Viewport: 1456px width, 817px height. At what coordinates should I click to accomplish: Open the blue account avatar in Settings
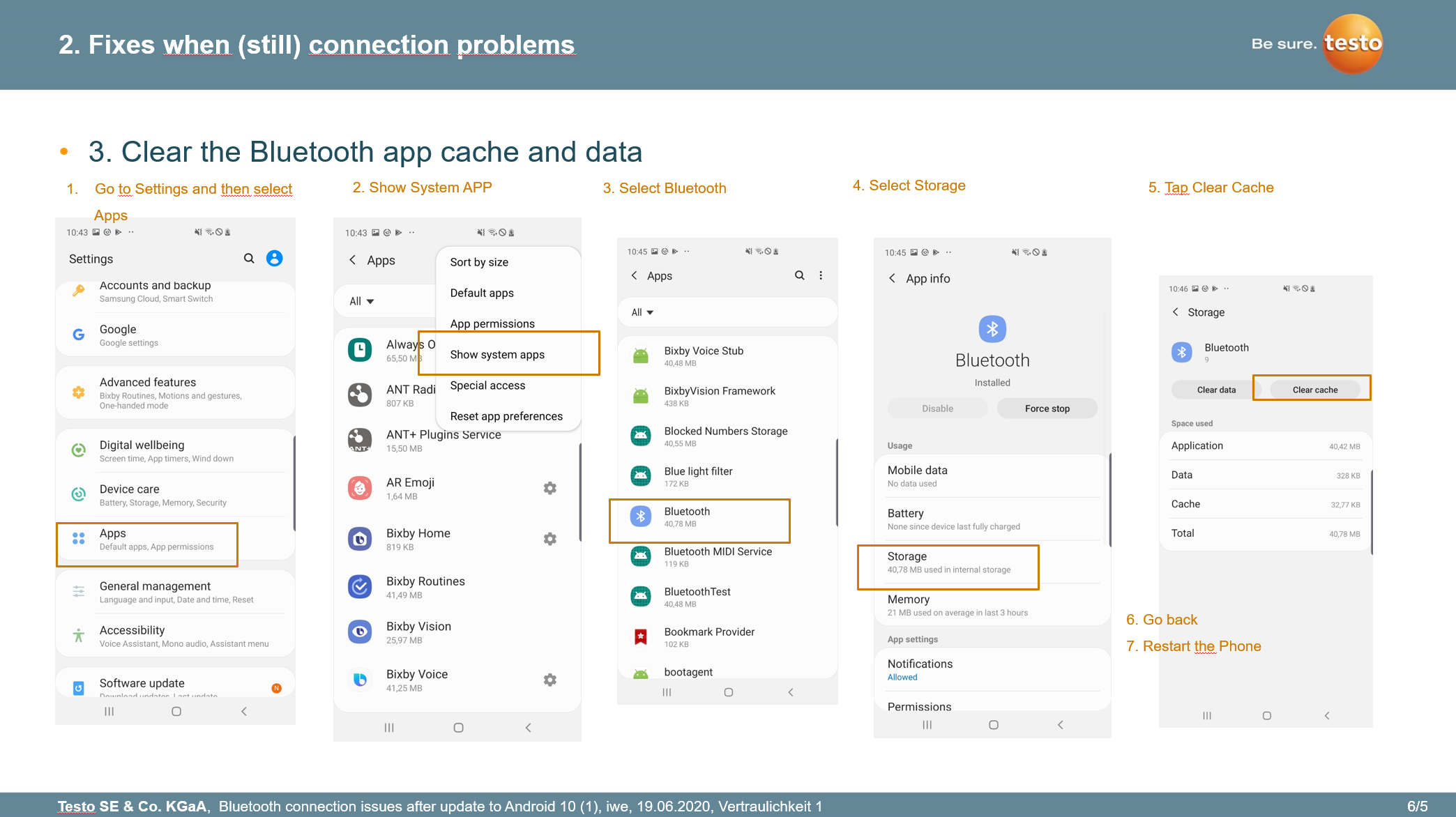(x=275, y=259)
